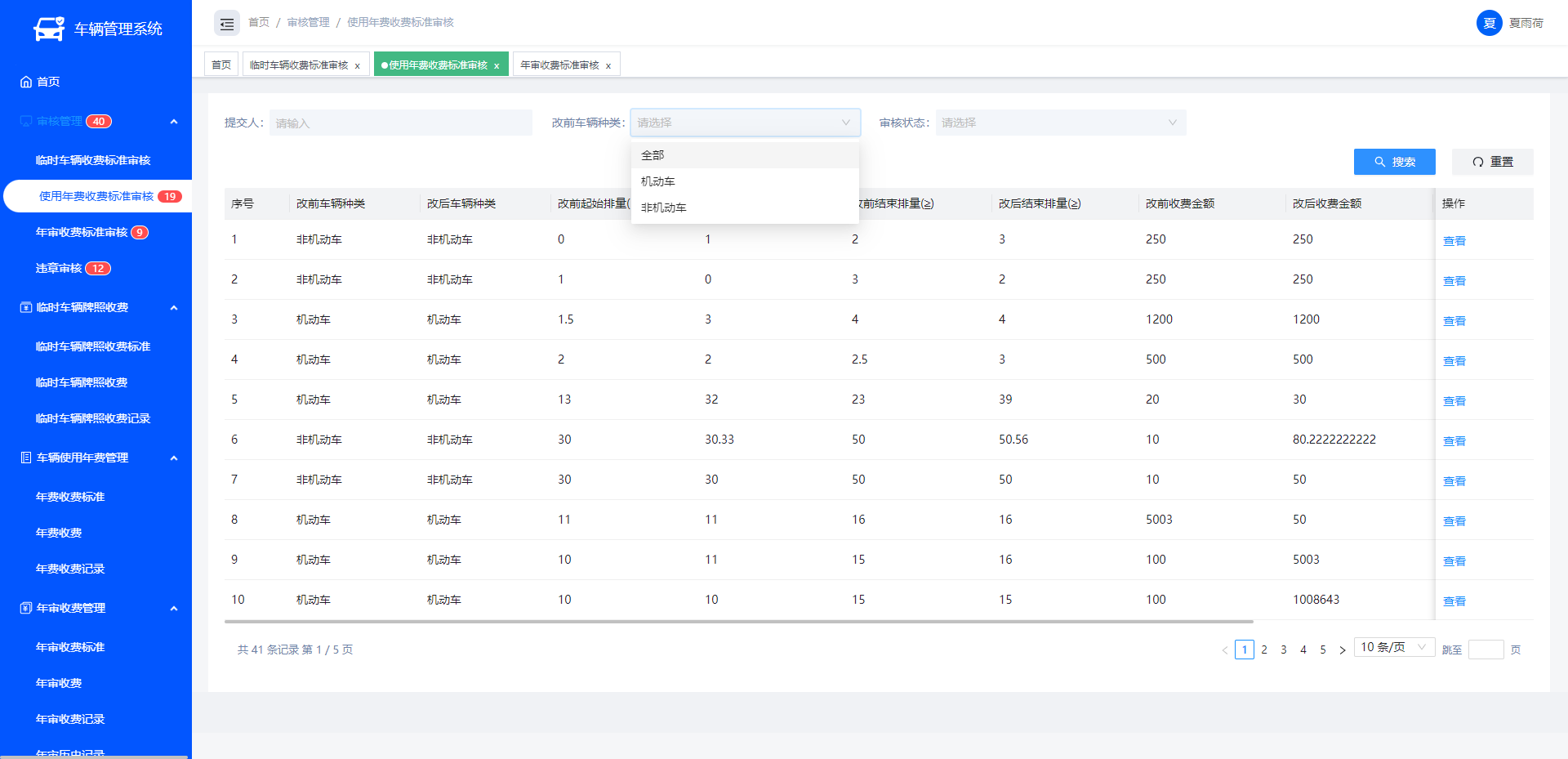Open 违章审核 in the sidebar
Screen dimensions: 1568x759
click(x=59, y=268)
